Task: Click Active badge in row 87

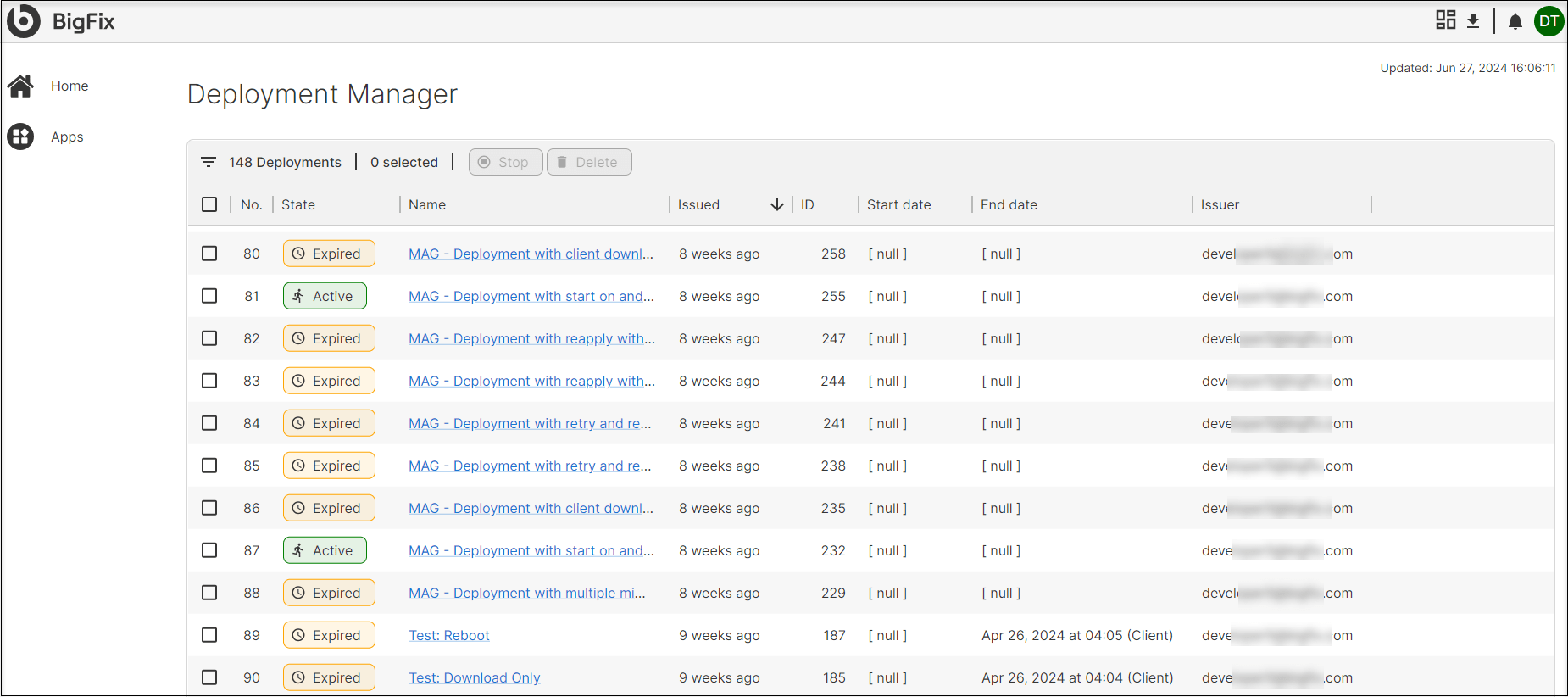Action: [x=325, y=550]
